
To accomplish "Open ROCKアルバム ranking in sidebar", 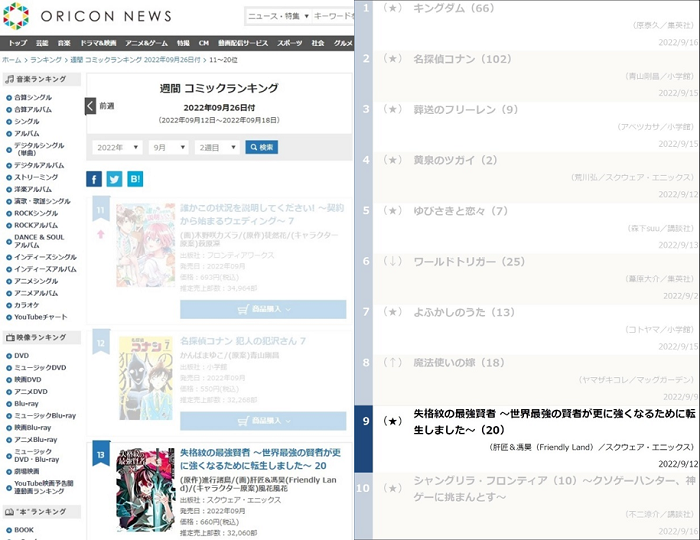I will point(36,225).
